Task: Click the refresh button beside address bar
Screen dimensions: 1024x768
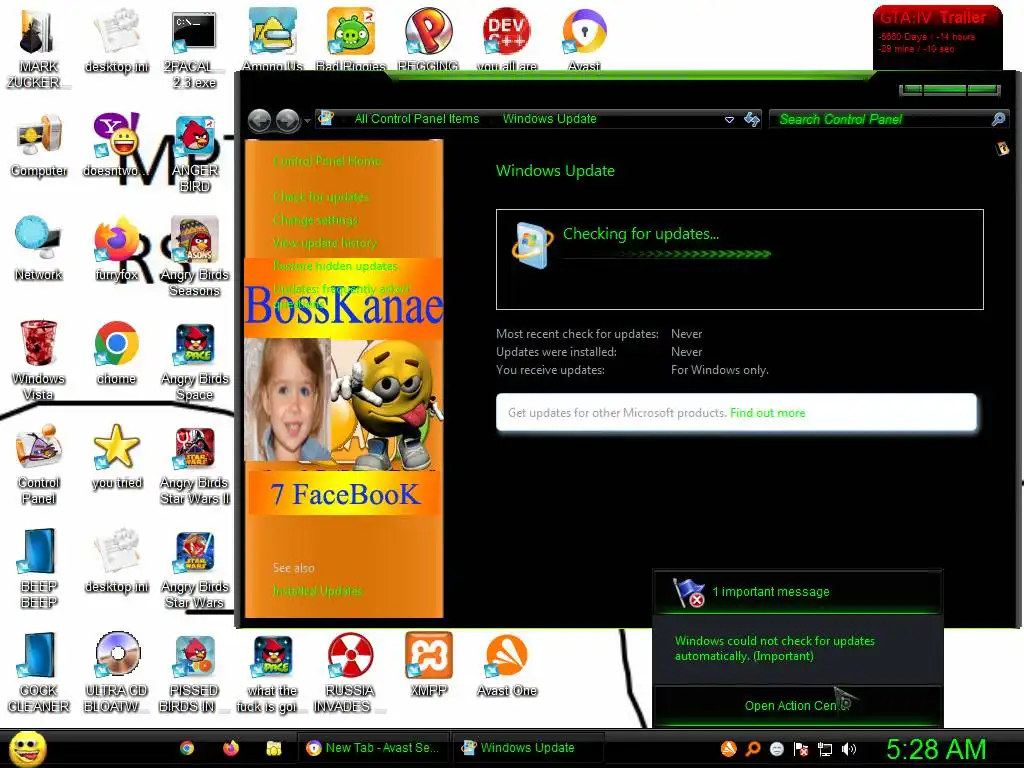Action: coord(752,119)
